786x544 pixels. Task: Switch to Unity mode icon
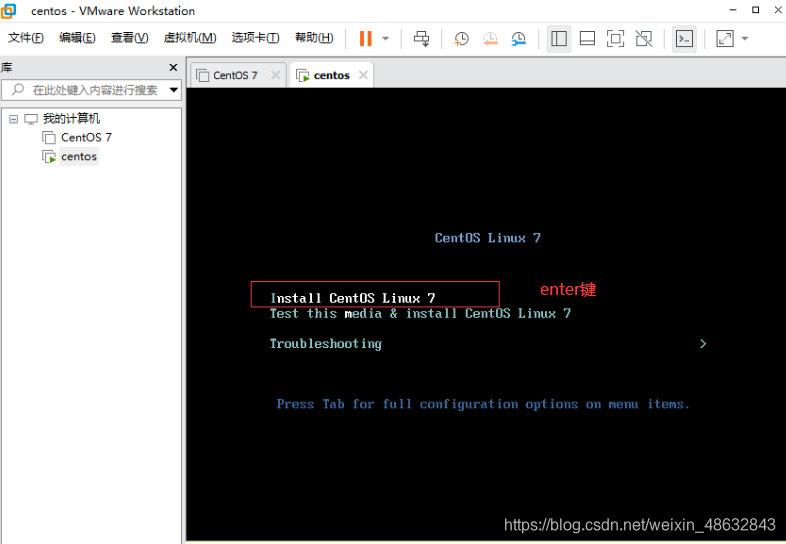(644, 39)
